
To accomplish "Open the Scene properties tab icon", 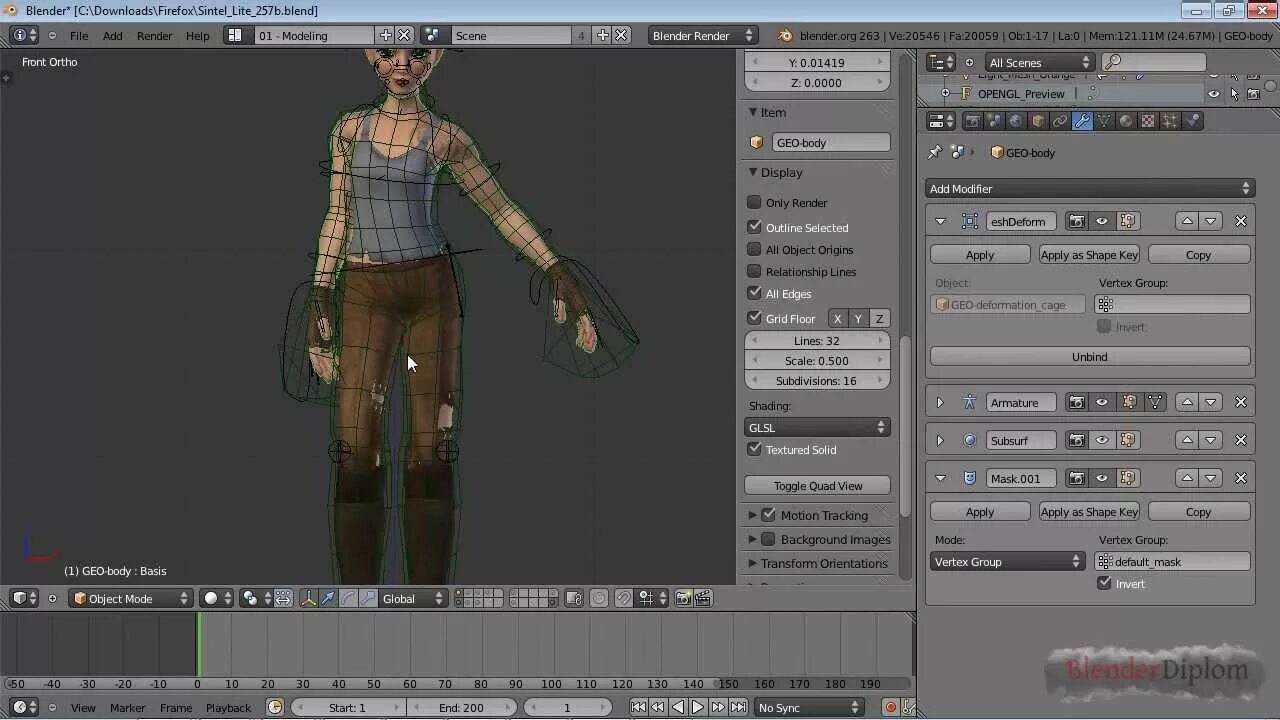I will (x=994, y=121).
